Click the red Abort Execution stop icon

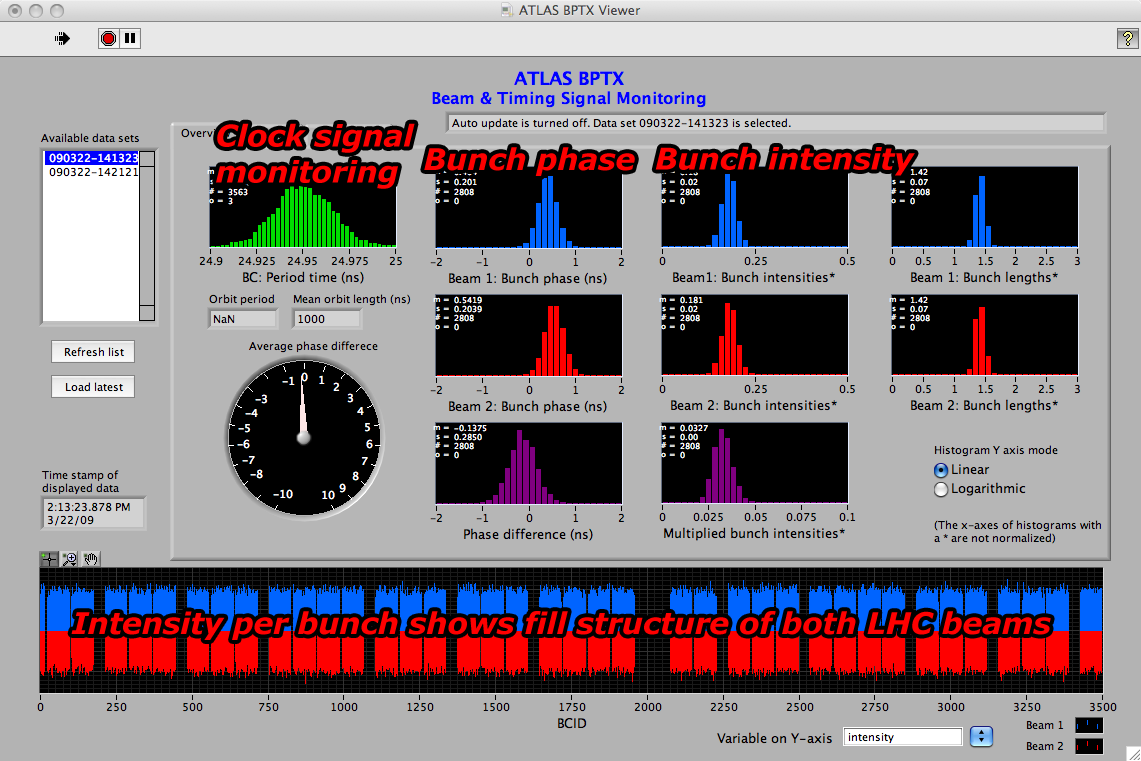(108, 39)
